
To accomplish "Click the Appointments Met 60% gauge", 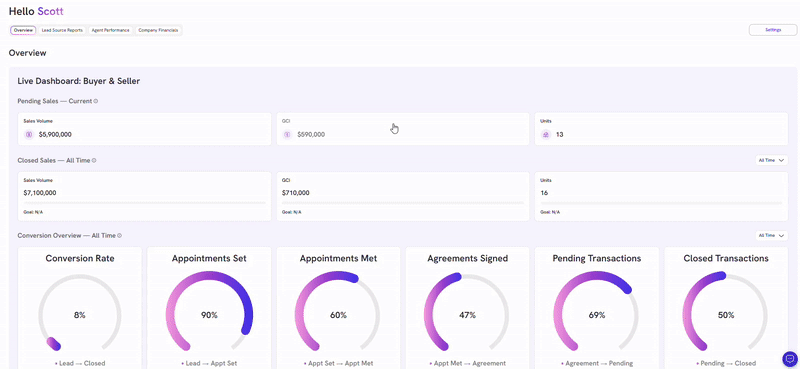I will click(x=338, y=312).
